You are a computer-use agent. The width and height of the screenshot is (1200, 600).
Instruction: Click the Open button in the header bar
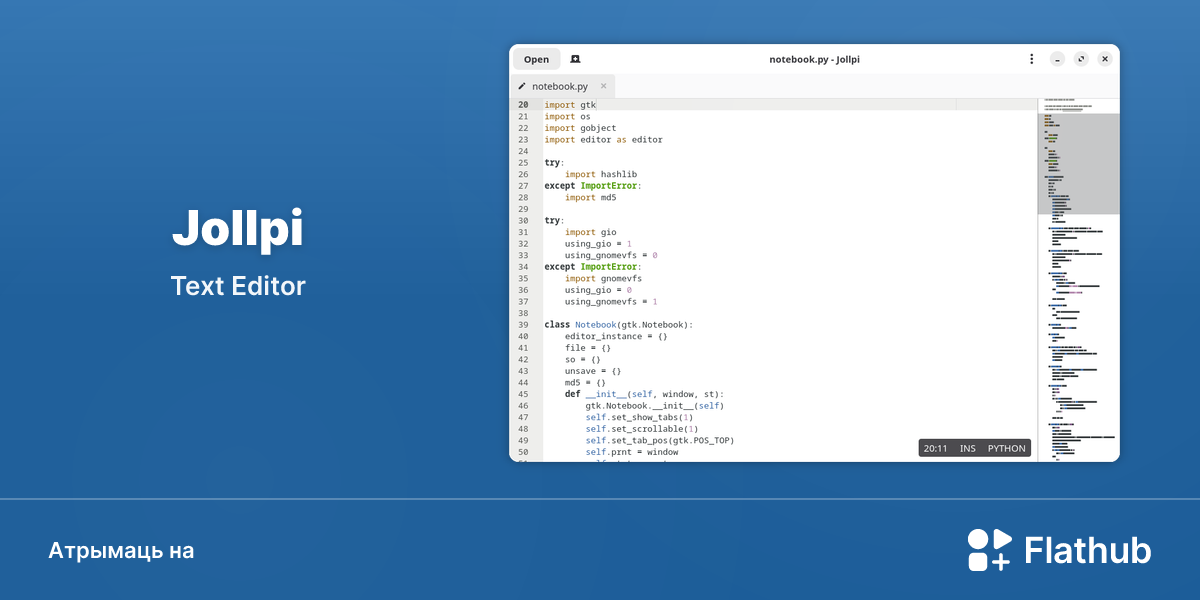[x=536, y=59]
